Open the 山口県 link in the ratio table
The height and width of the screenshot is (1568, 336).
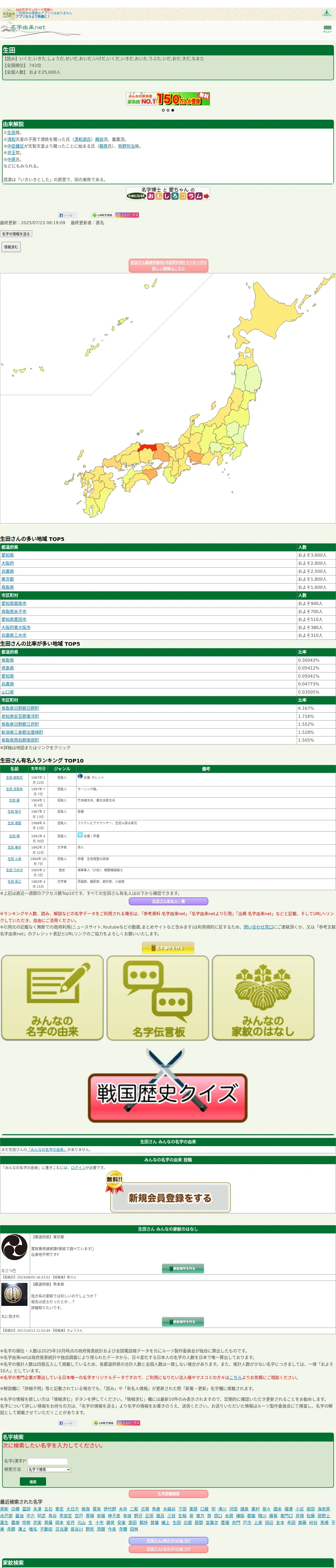tap(7, 692)
